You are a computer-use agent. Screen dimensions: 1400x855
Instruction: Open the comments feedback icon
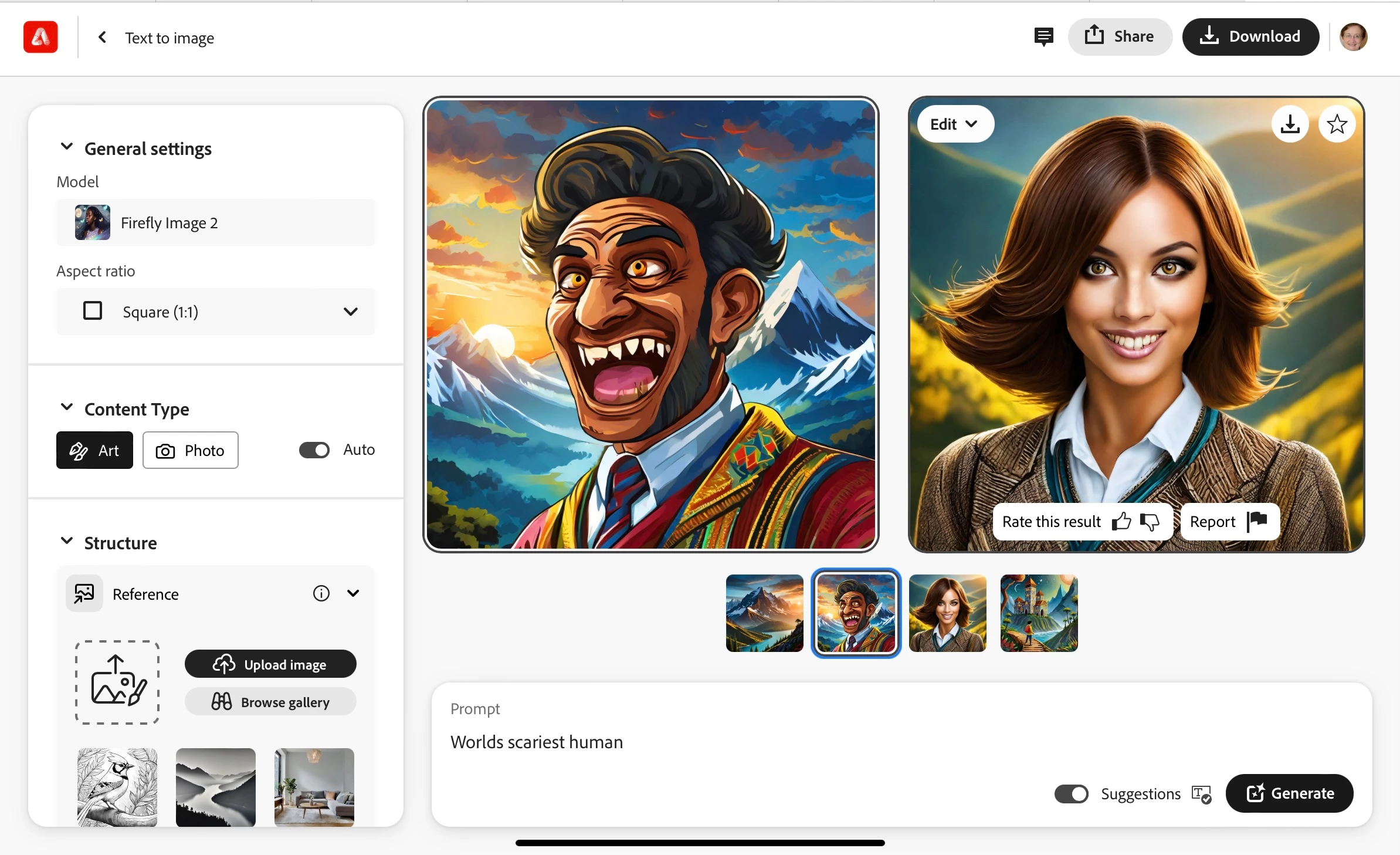(1043, 36)
